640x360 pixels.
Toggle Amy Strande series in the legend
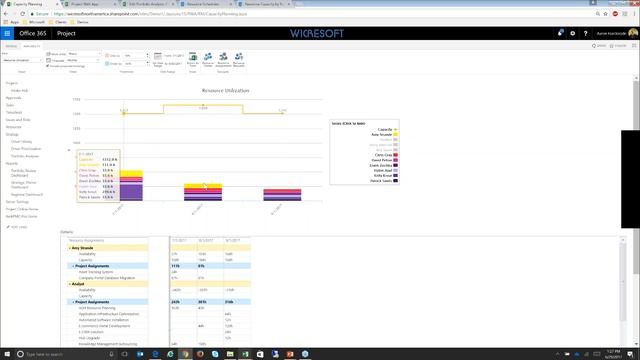(x=384, y=134)
